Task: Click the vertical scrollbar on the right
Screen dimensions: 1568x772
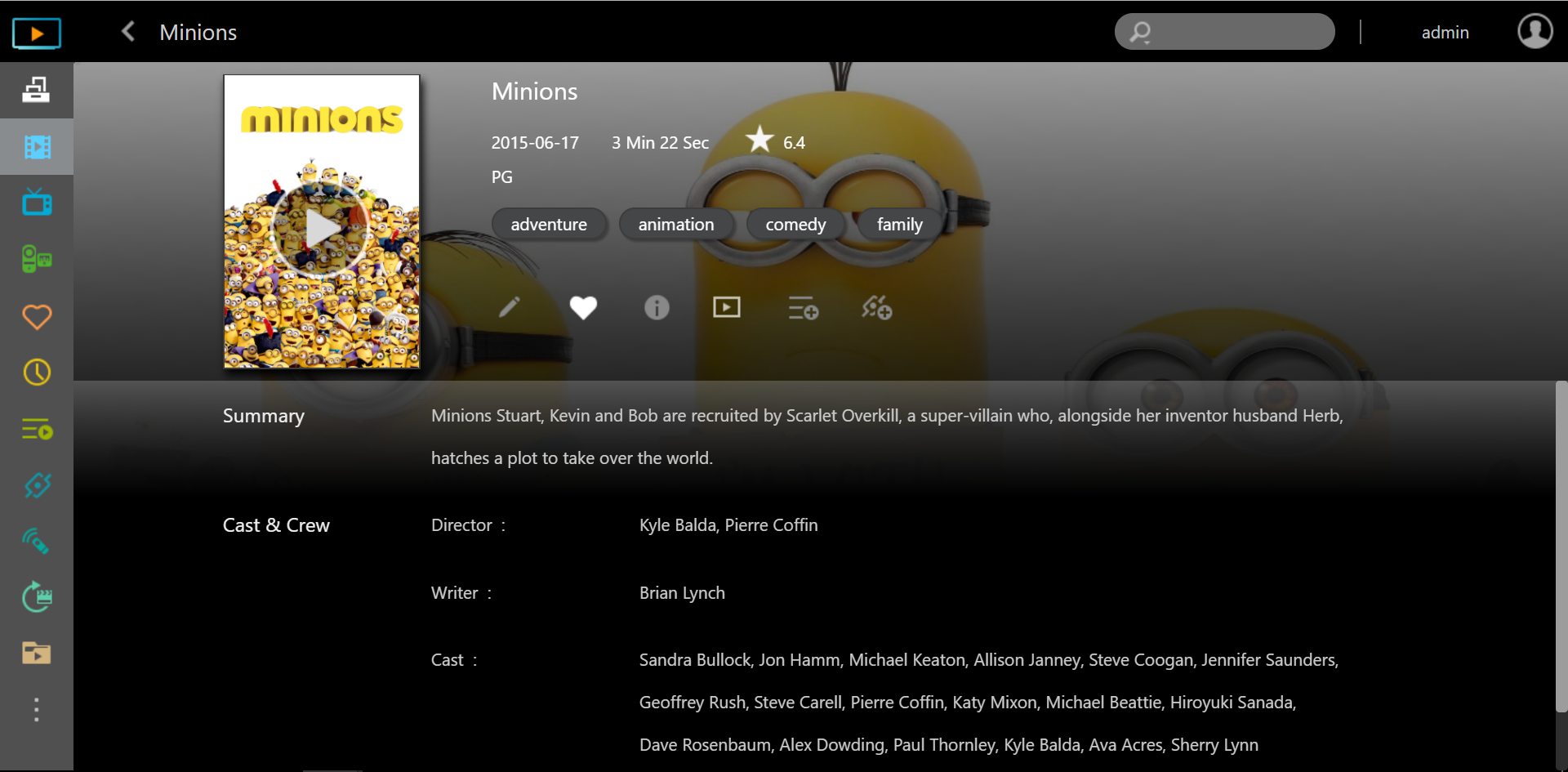Action: (x=1561, y=547)
